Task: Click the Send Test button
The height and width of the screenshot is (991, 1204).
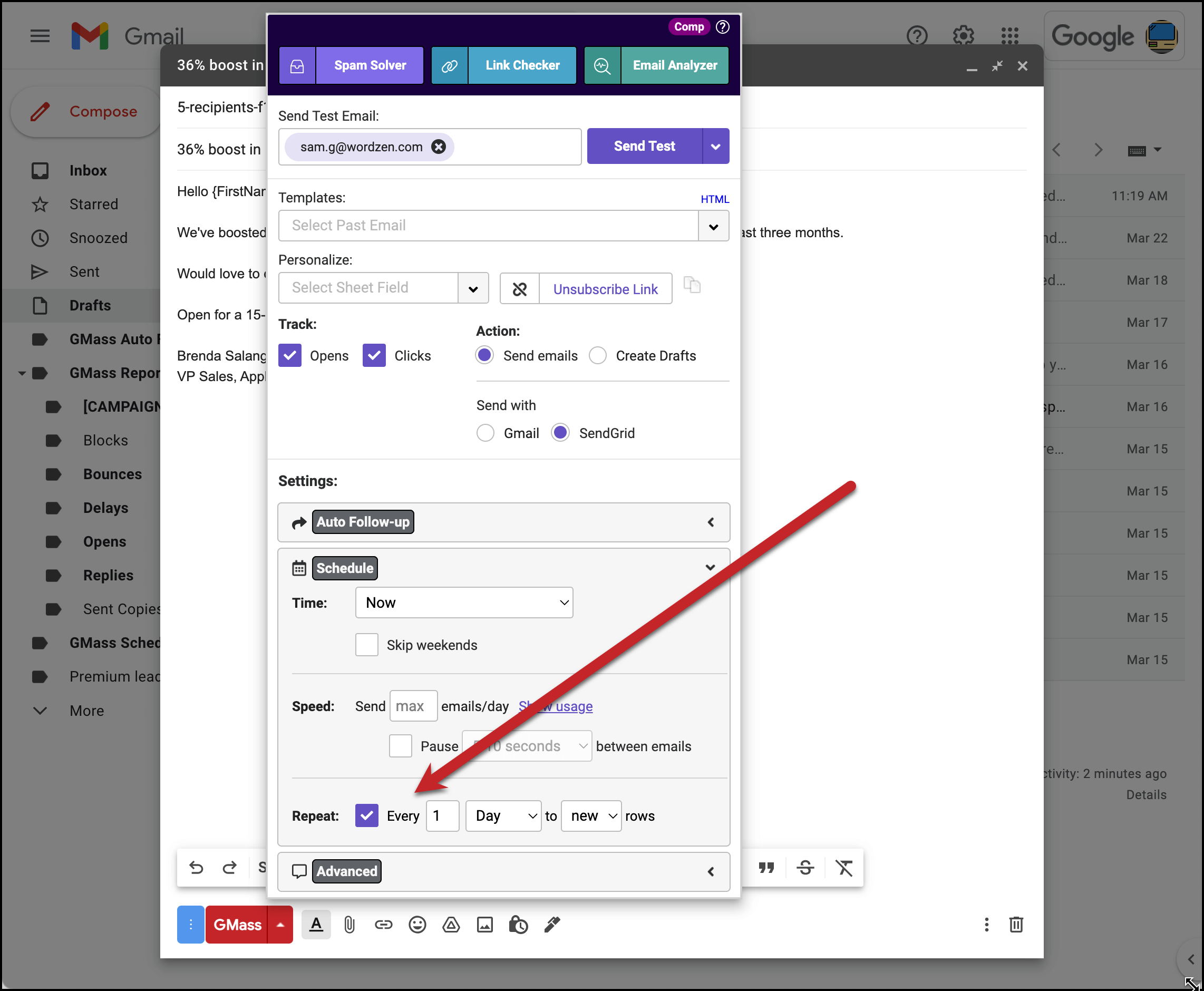Action: click(x=645, y=146)
